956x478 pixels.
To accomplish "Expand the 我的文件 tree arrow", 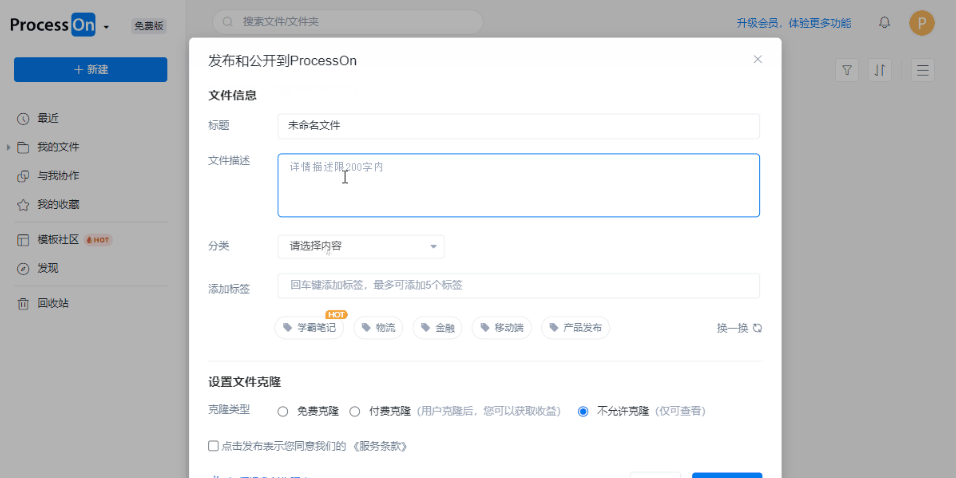I will [9, 148].
